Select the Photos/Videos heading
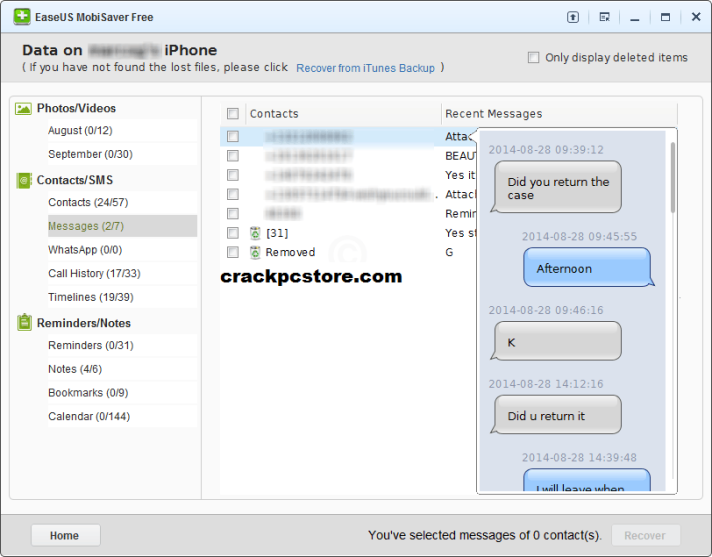The image size is (712, 557). tap(76, 108)
